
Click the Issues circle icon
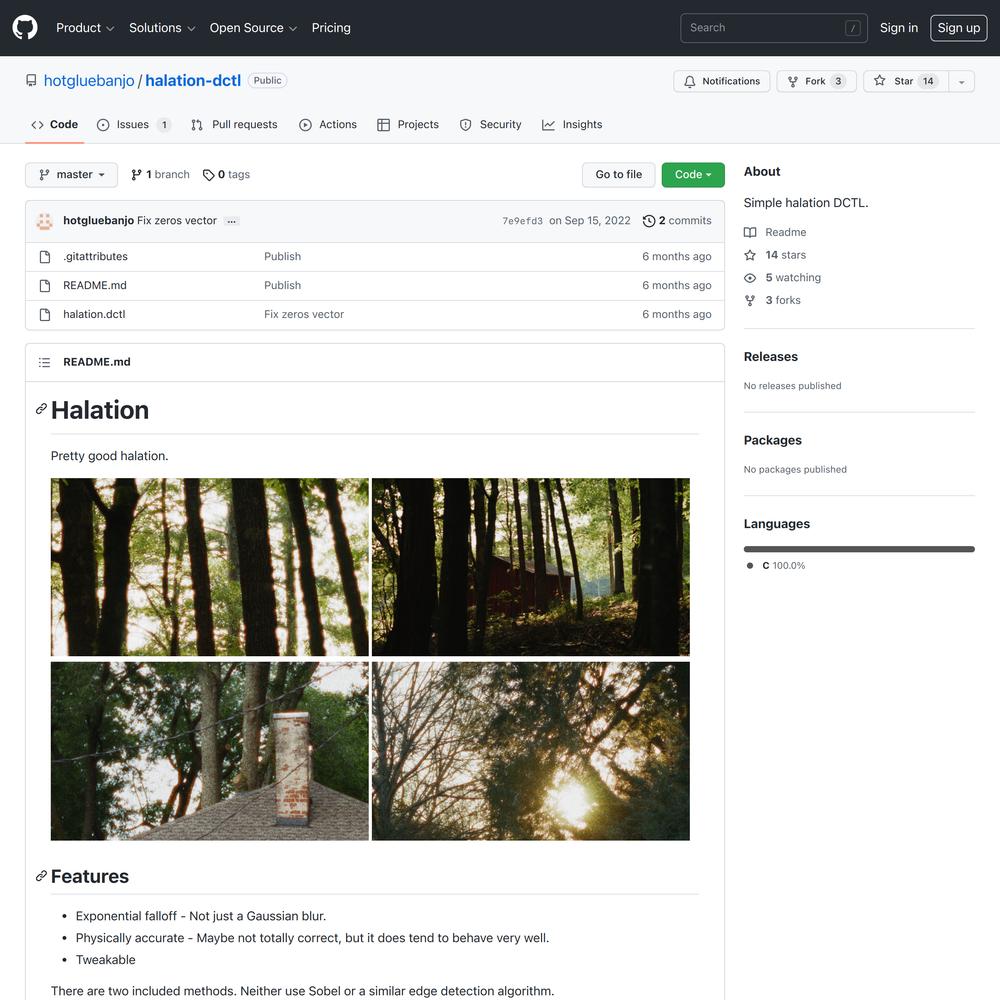[x=103, y=125]
